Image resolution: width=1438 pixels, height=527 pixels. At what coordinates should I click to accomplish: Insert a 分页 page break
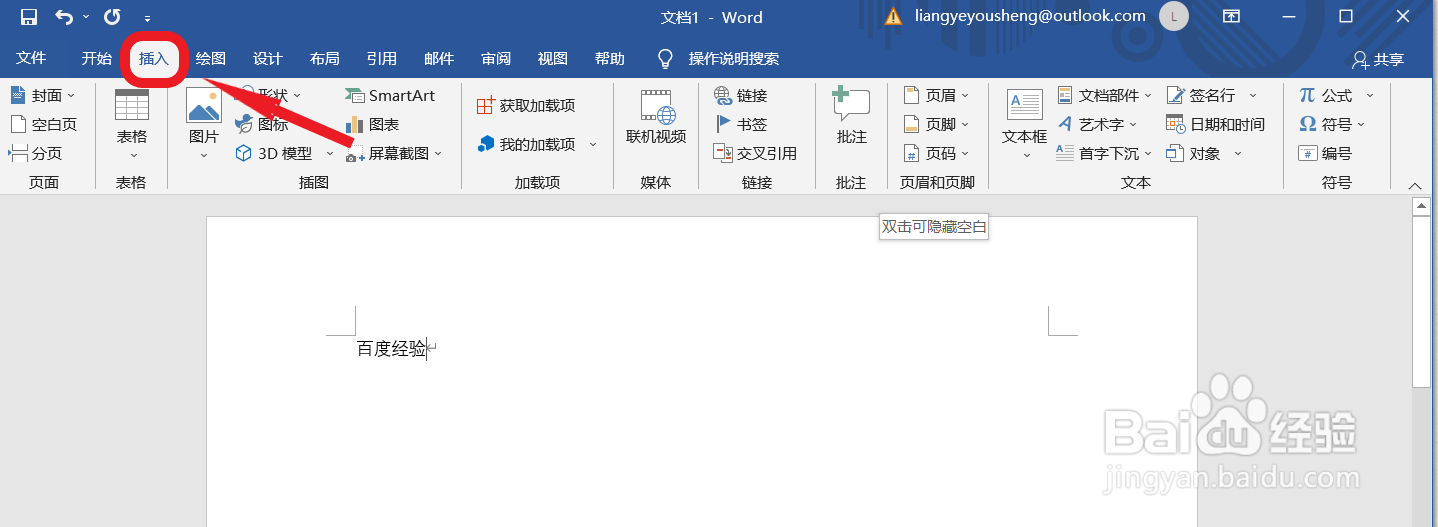(36, 153)
